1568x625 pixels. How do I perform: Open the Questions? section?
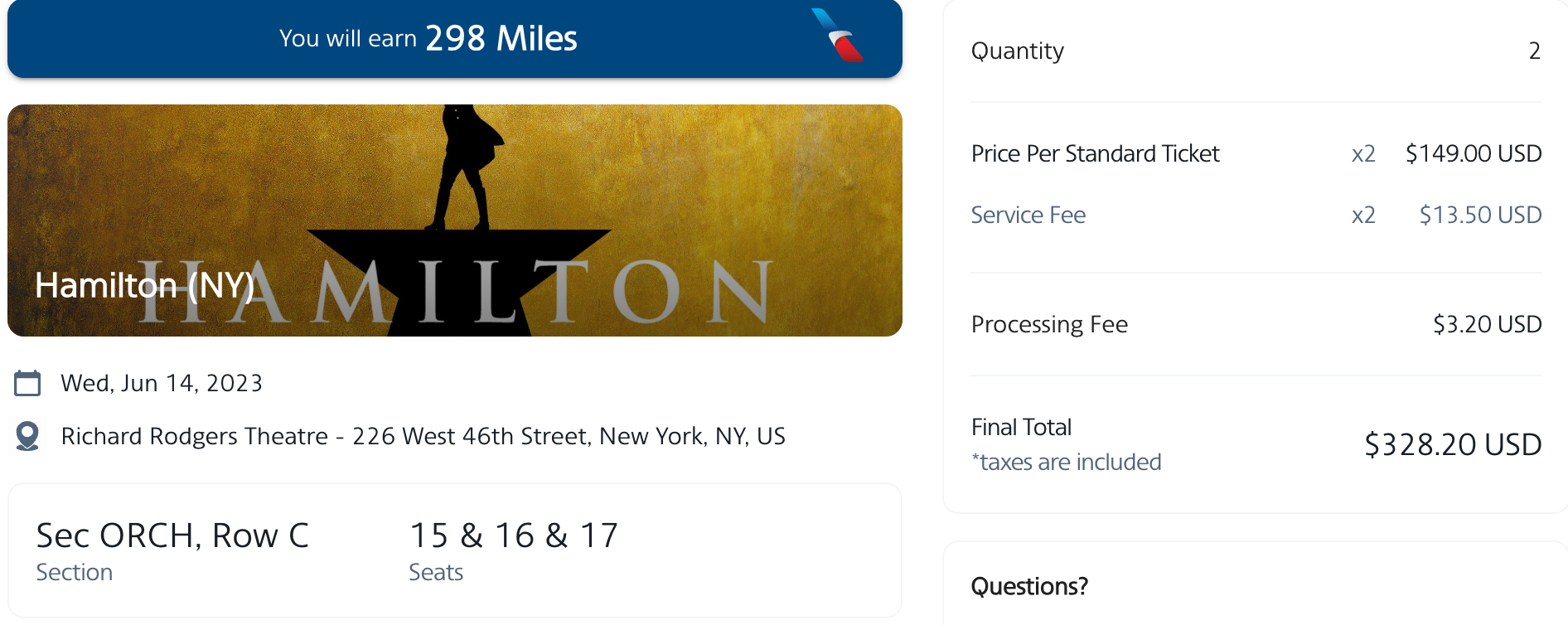1029,587
